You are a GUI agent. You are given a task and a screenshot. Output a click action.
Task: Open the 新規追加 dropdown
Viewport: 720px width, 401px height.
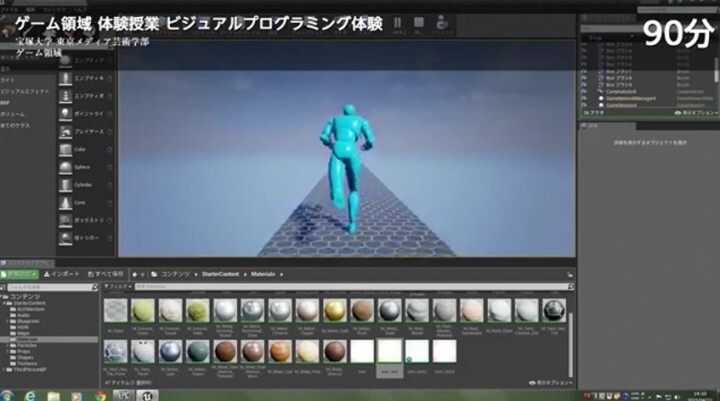[x=19, y=274]
